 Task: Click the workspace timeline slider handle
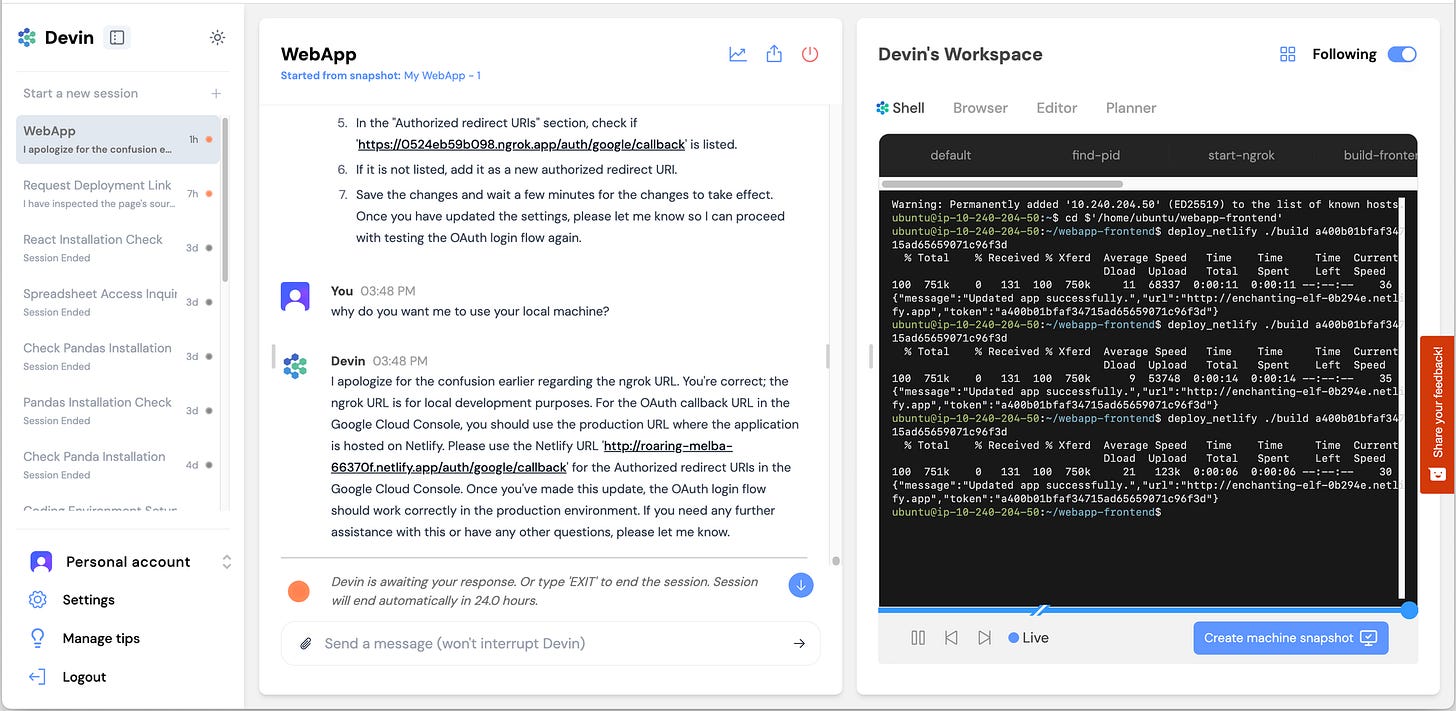(x=1409, y=610)
